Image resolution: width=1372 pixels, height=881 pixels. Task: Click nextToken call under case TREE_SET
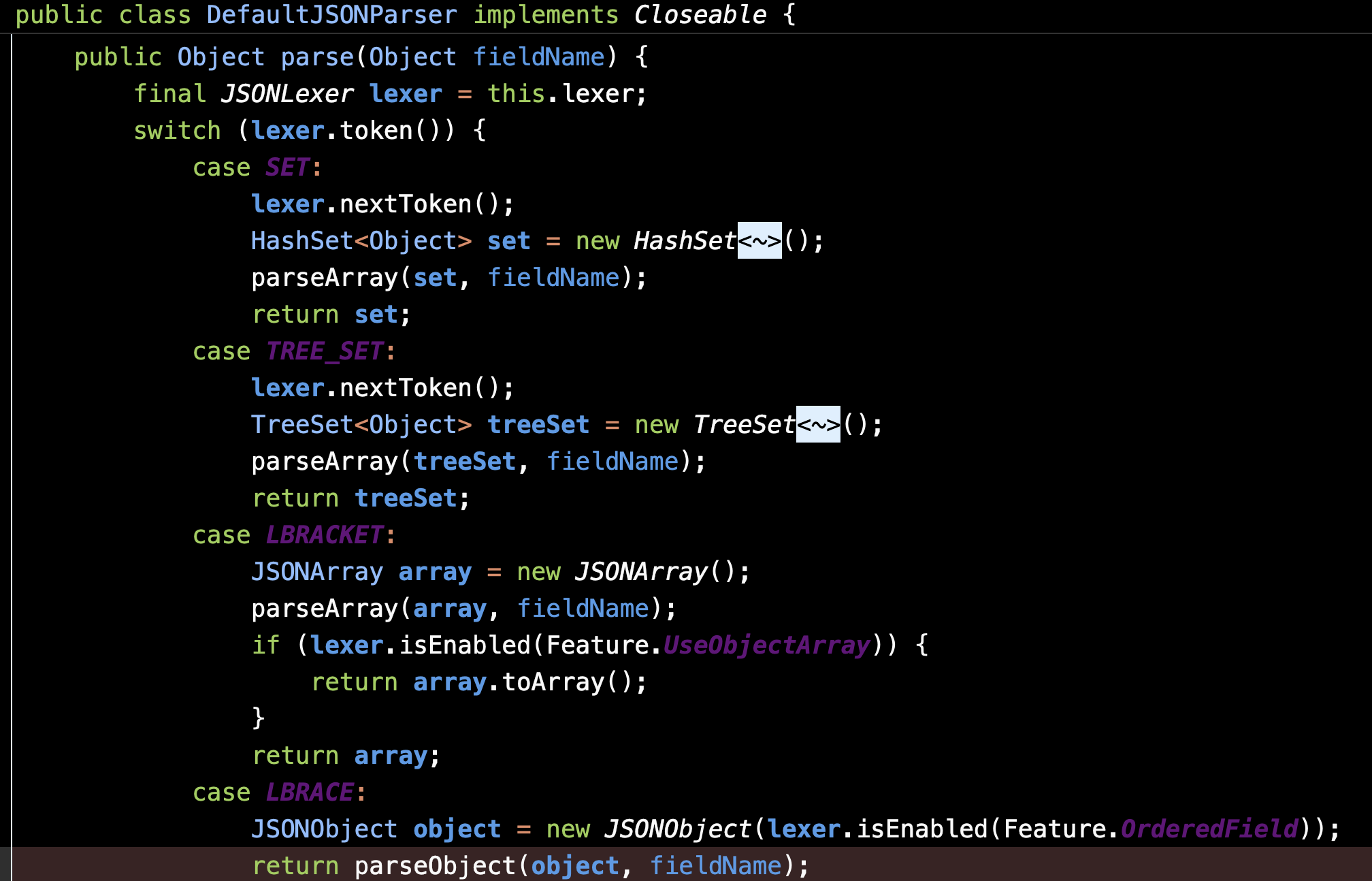(406, 388)
